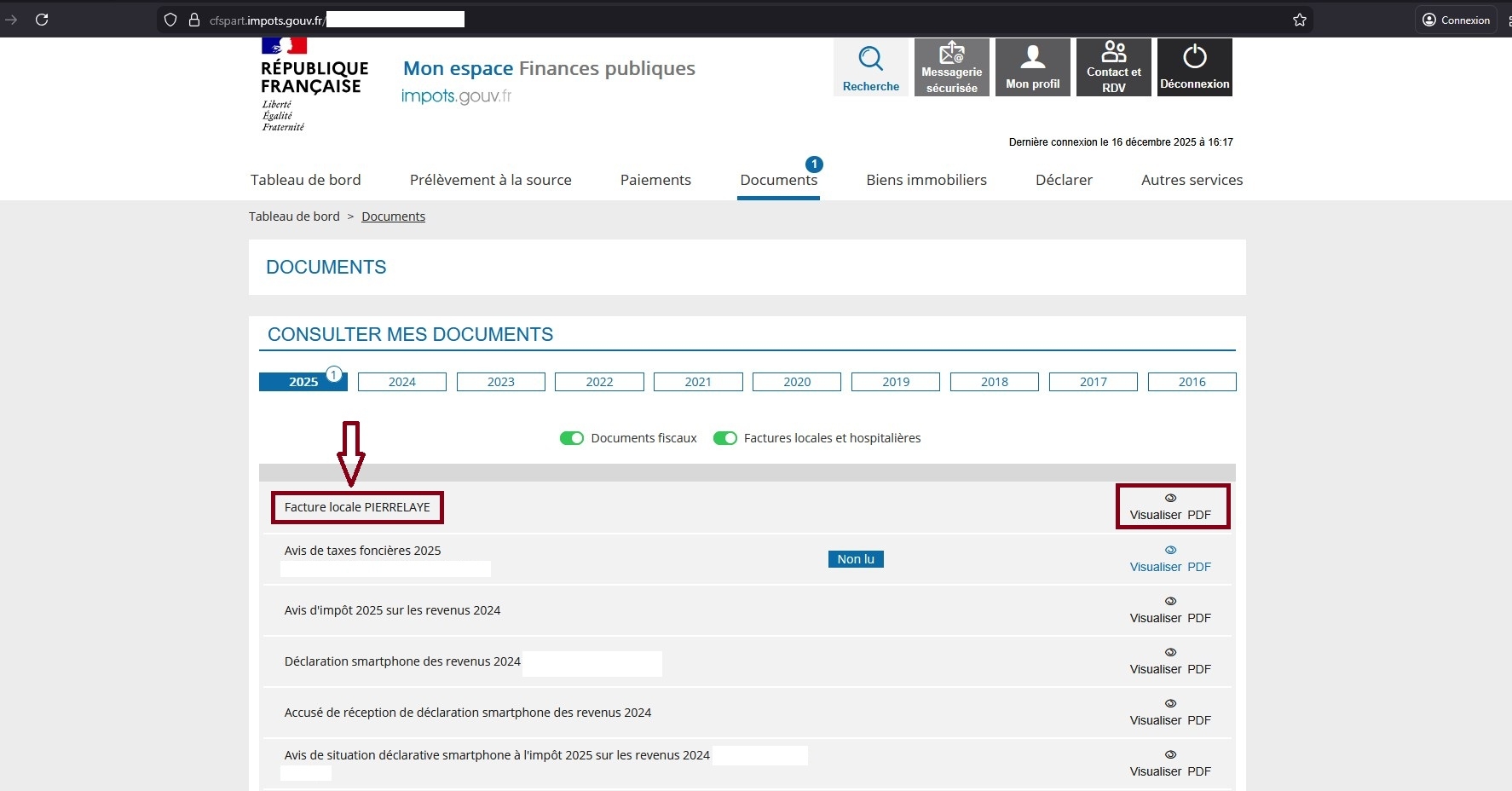This screenshot has height=791, width=1512.
Task: Open Biens immobiliers menu
Action: click(x=926, y=180)
